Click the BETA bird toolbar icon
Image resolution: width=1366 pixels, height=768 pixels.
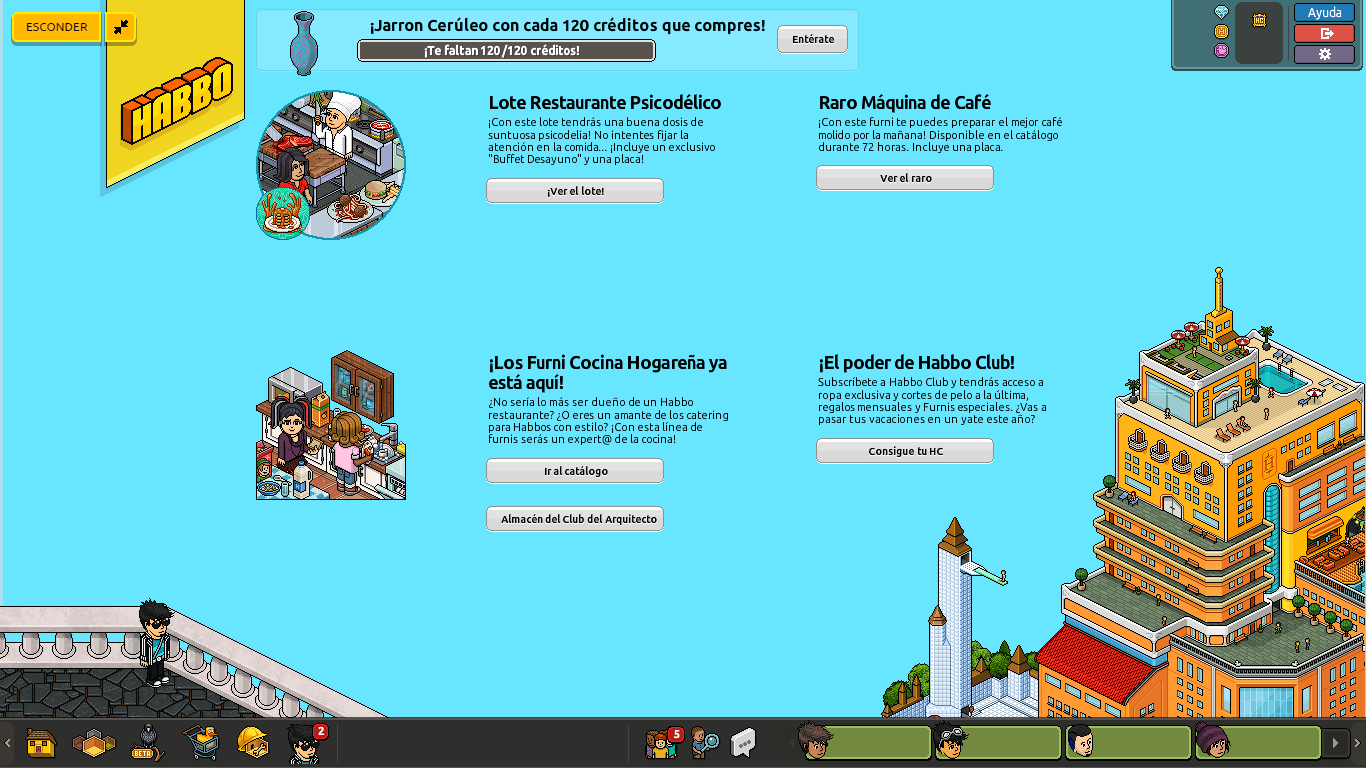(146, 743)
